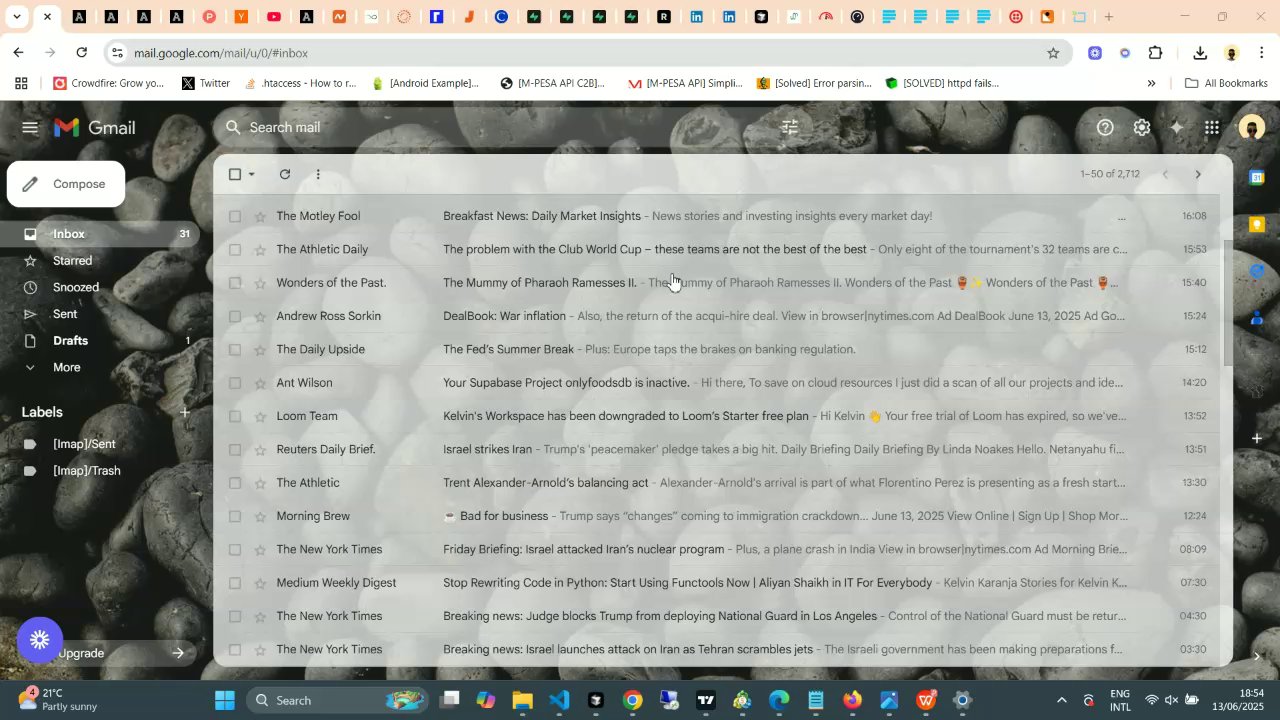This screenshot has width=1280, height=720.
Task: Open Gmail support help icon
Action: click(1105, 128)
